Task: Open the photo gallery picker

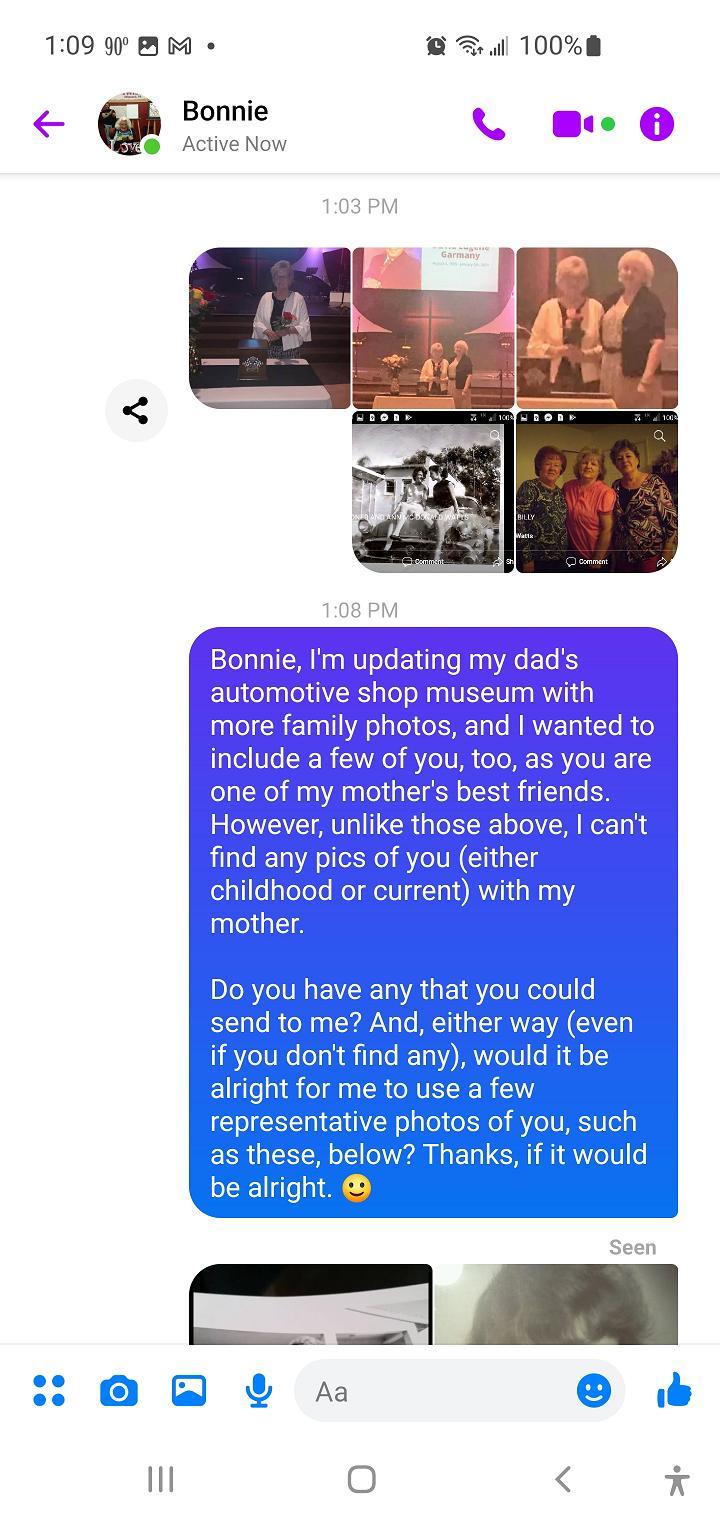Action: (189, 1390)
